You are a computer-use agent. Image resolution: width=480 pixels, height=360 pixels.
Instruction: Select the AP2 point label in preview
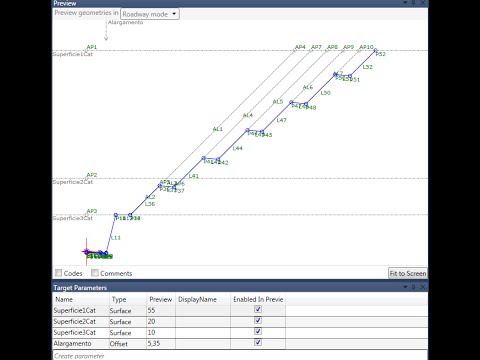(x=92, y=175)
